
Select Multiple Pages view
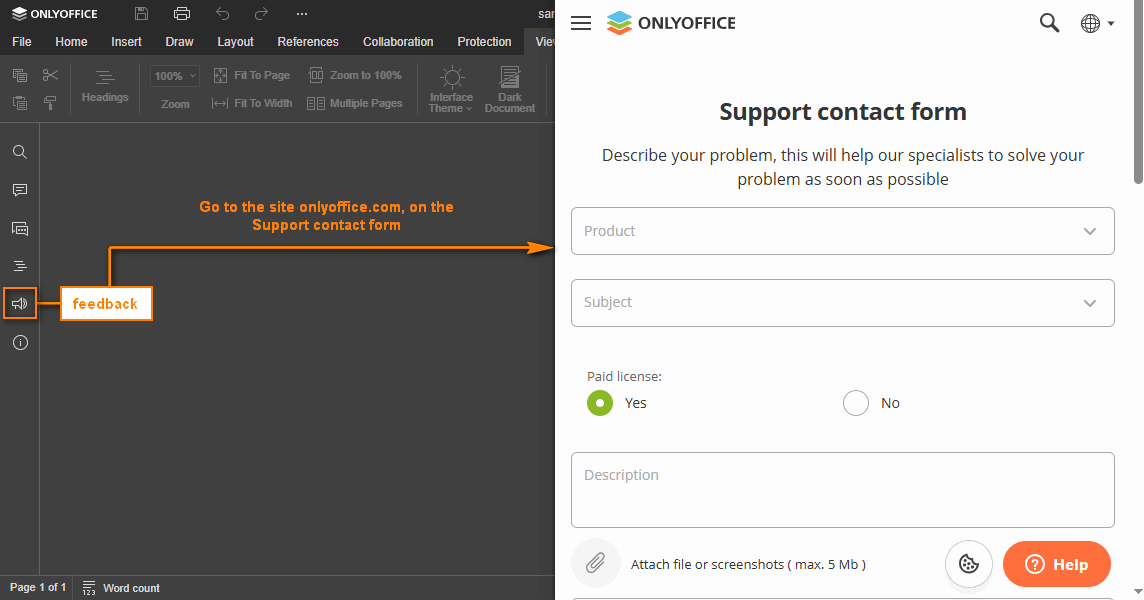coord(355,104)
